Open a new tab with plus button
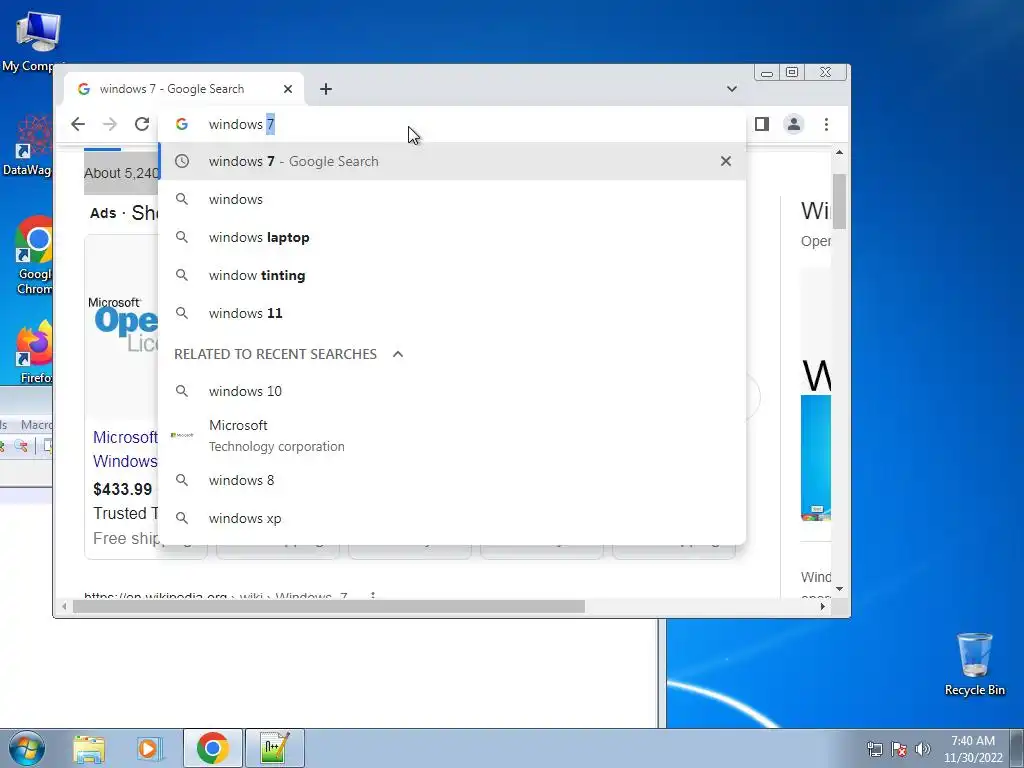Viewport: 1024px width, 768px height. (326, 89)
